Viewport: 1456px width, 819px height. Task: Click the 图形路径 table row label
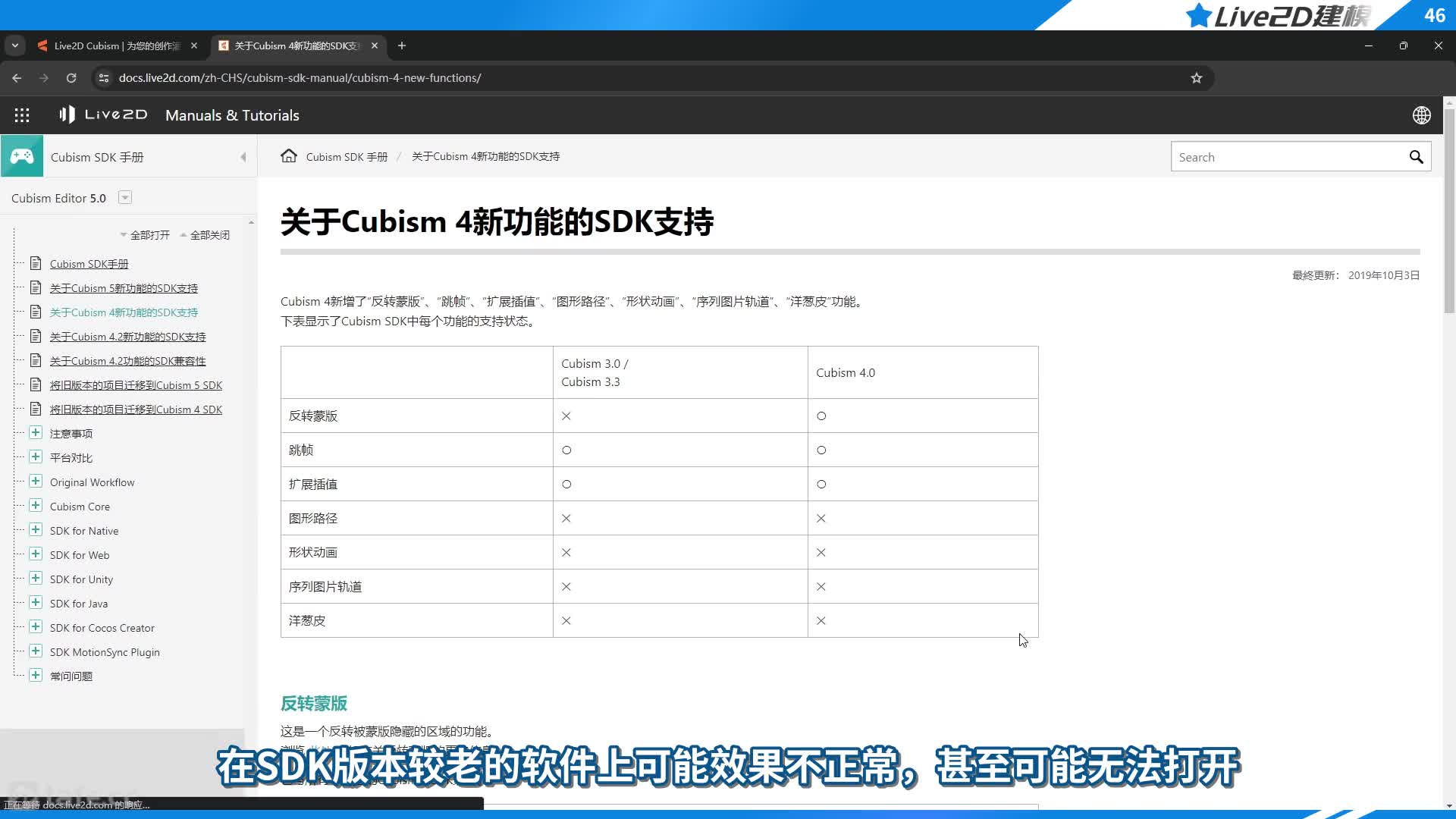pyautogui.click(x=313, y=518)
